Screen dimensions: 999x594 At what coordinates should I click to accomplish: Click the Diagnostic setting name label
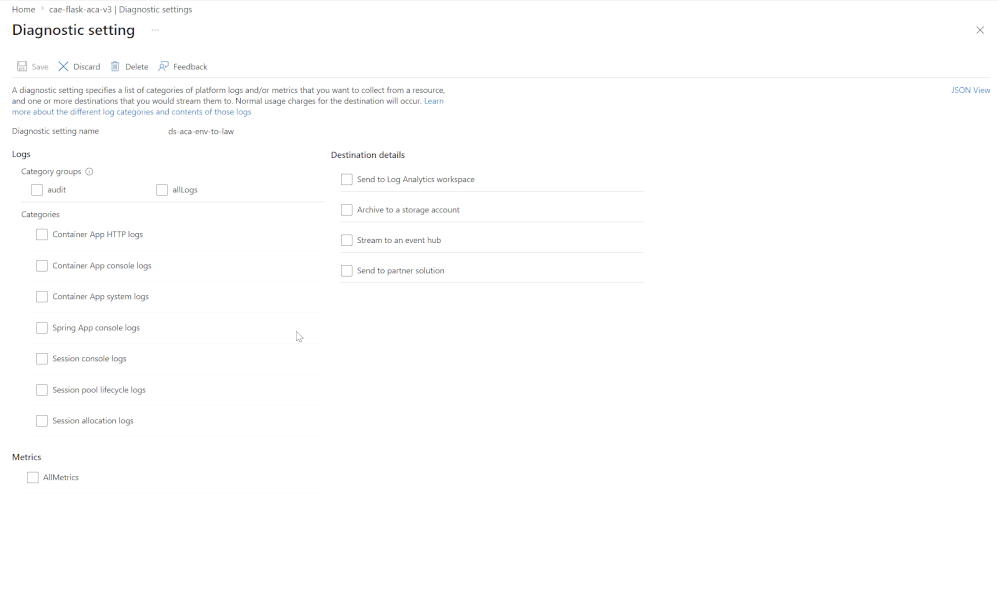[x=55, y=131]
